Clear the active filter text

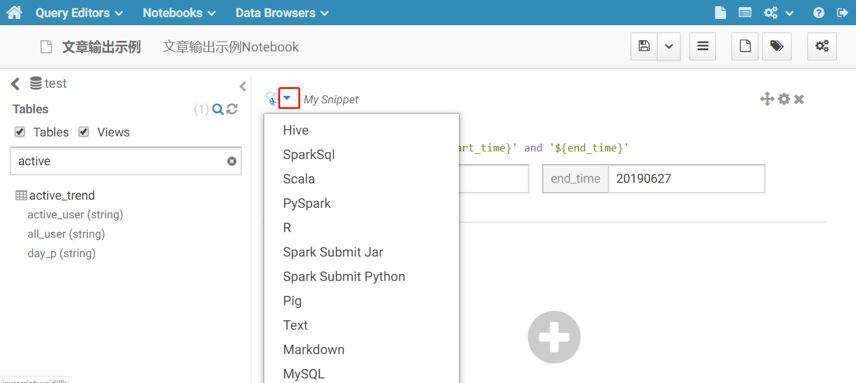(x=231, y=161)
